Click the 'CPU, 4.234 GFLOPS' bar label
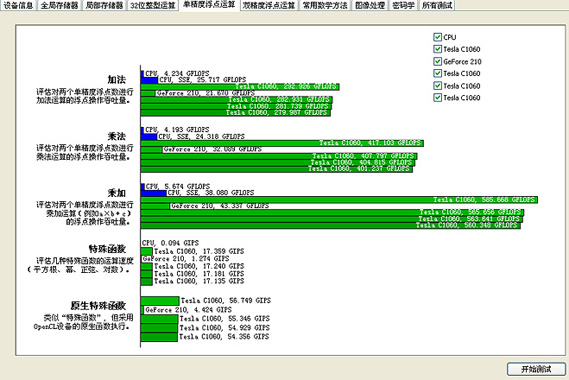 click(x=177, y=73)
